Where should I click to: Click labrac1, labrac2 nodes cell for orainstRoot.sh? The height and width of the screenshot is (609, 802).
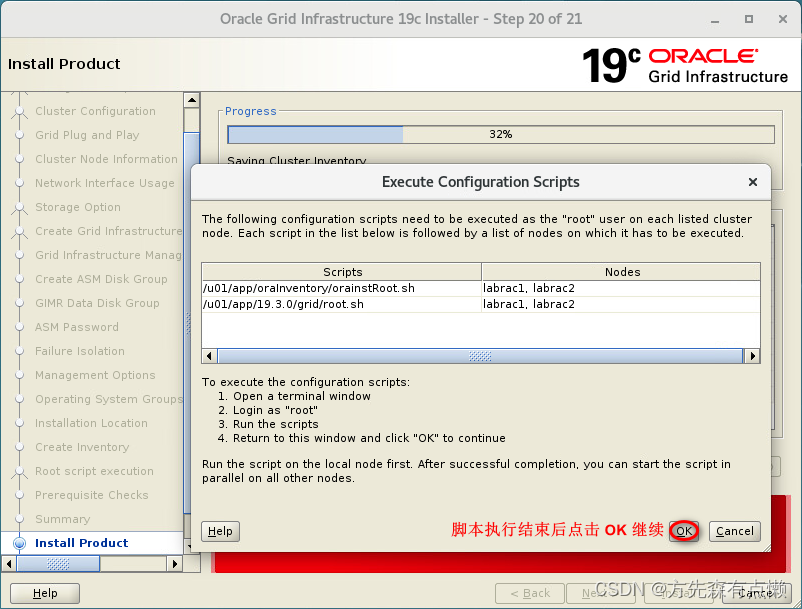[x=620, y=288]
